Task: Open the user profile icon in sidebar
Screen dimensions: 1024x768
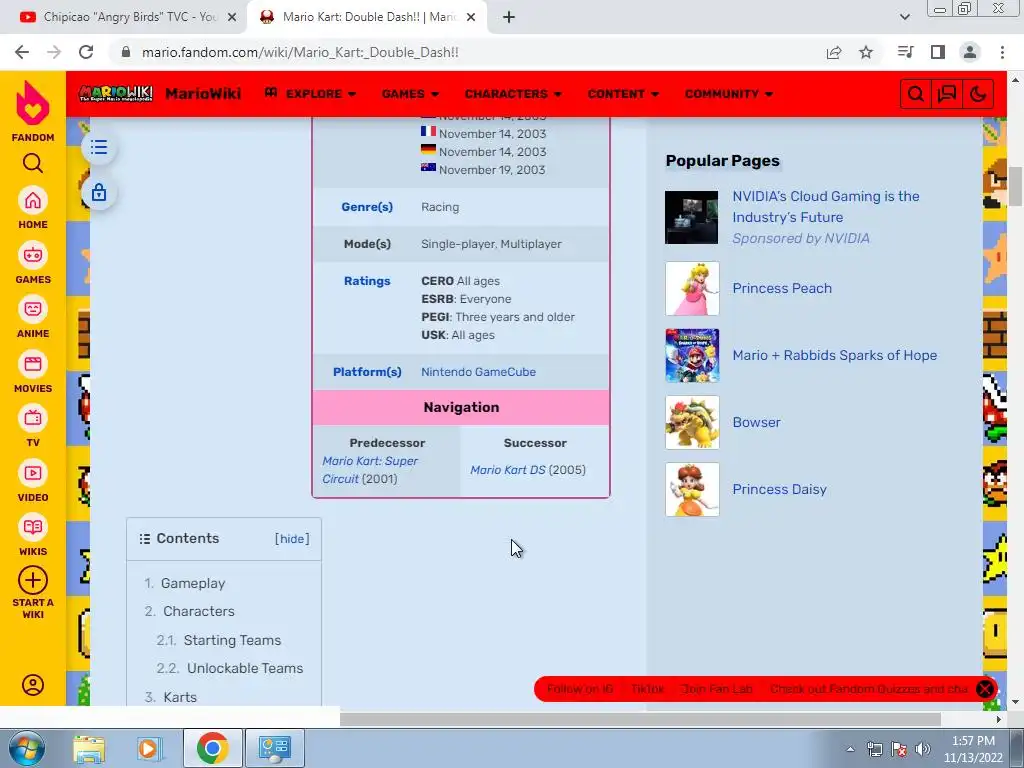Action: coord(33,684)
